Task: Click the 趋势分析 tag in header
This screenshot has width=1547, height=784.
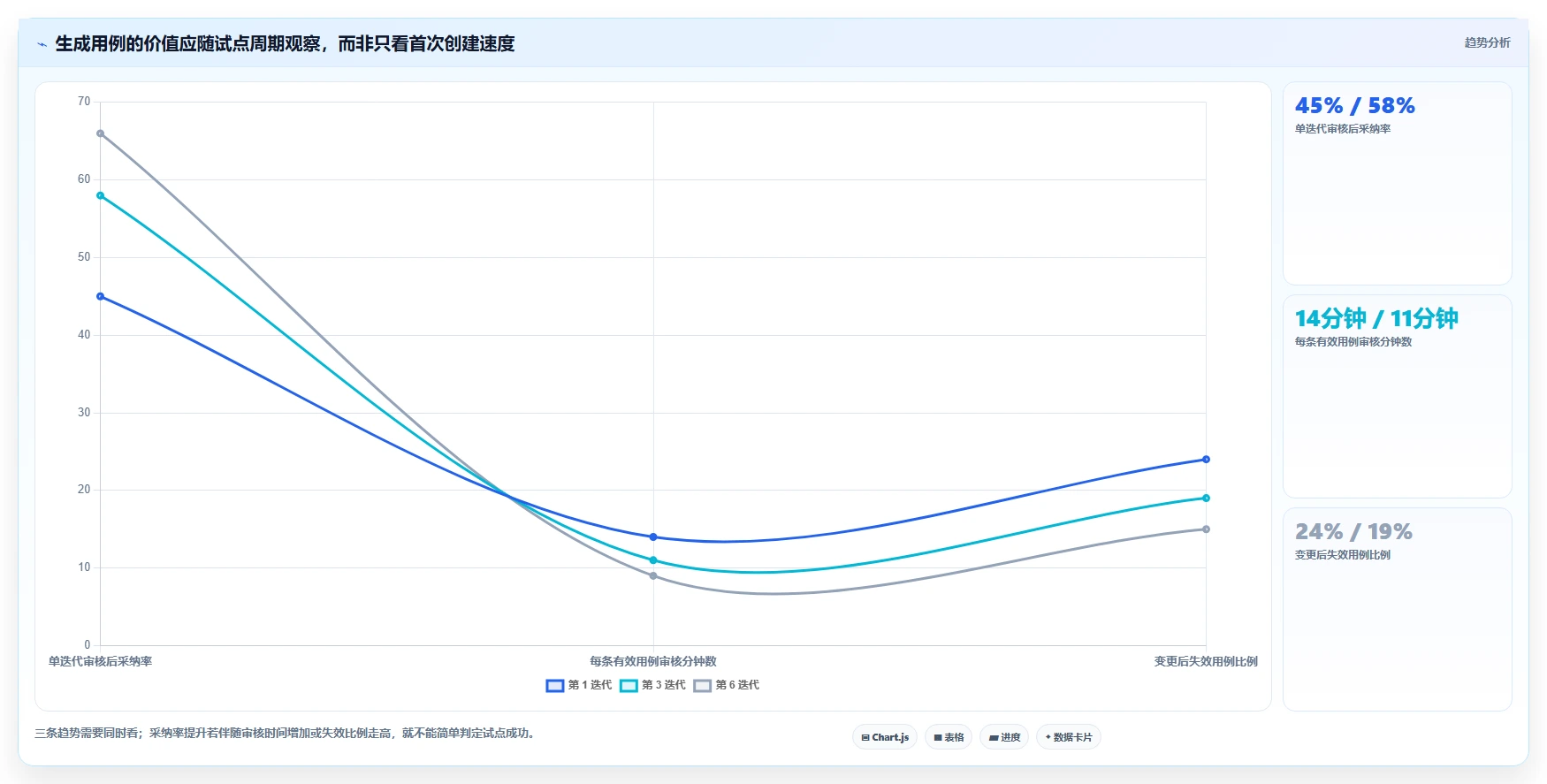Action: [1487, 42]
